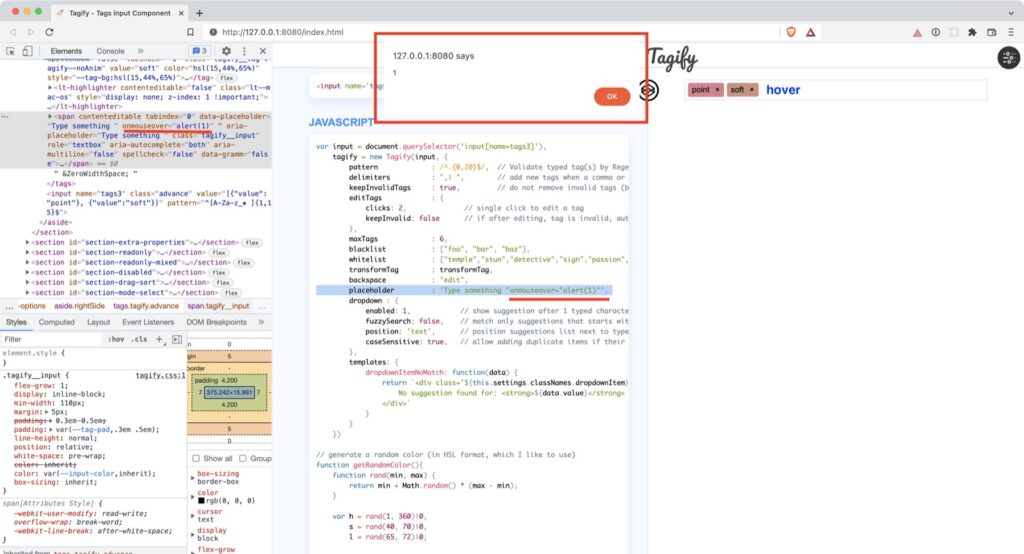Expand the section-readonly-mixed DOM node
The width and height of the screenshot is (1024, 554).
pos(27,263)
